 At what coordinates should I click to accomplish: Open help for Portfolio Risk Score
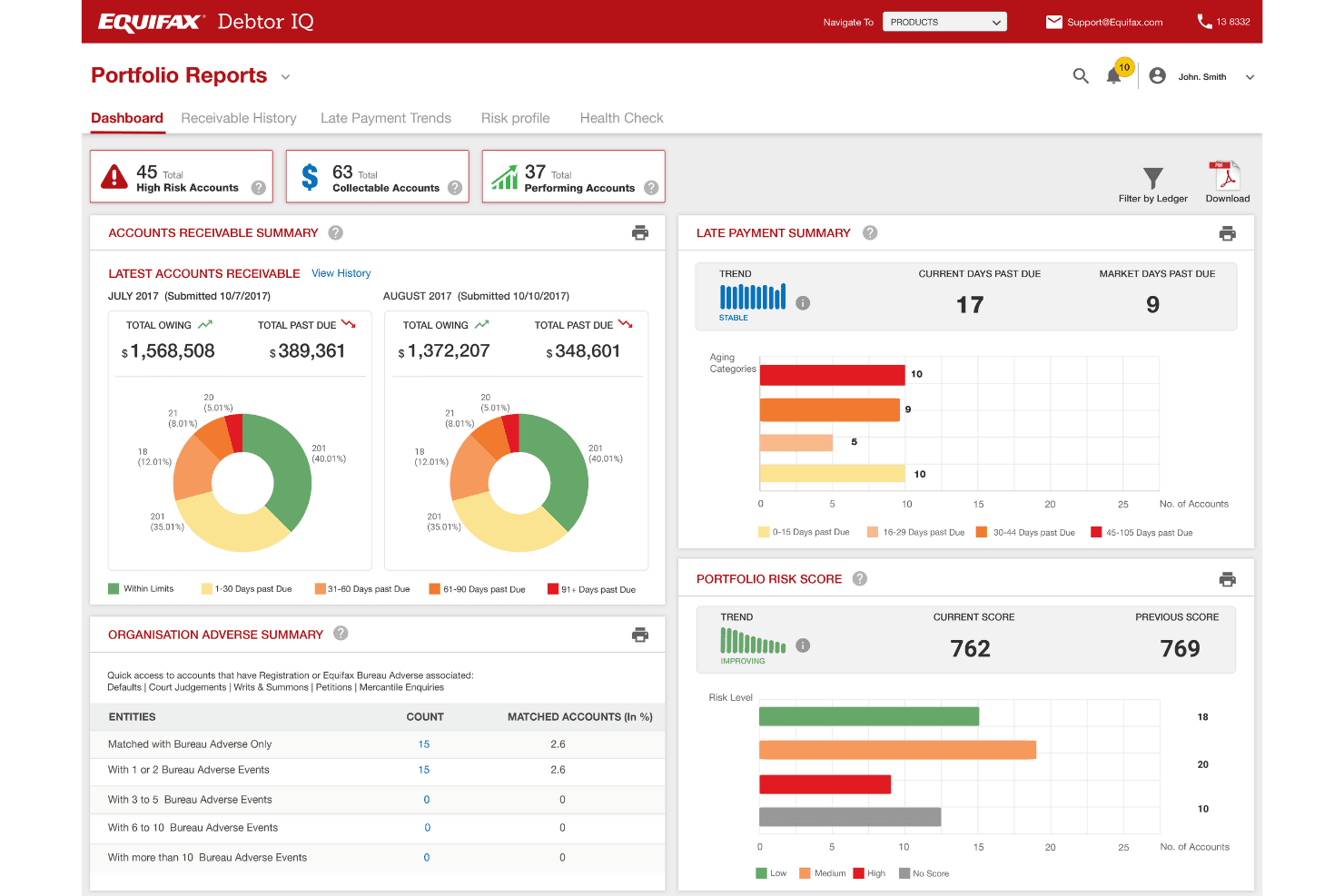(860, 578)
